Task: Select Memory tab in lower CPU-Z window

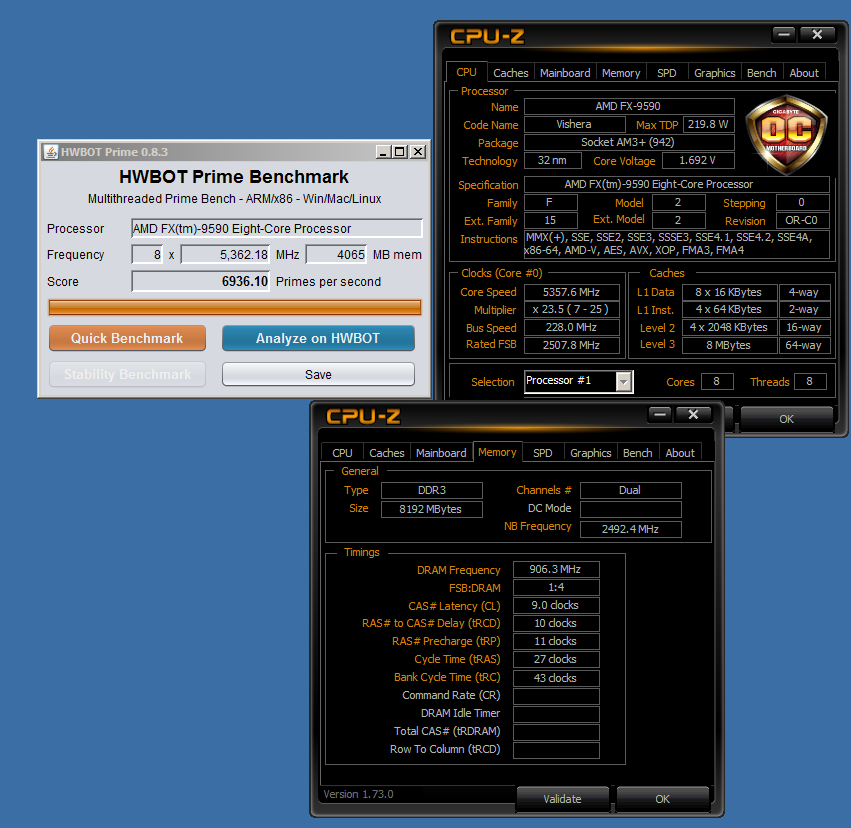Action: point(497,452)
